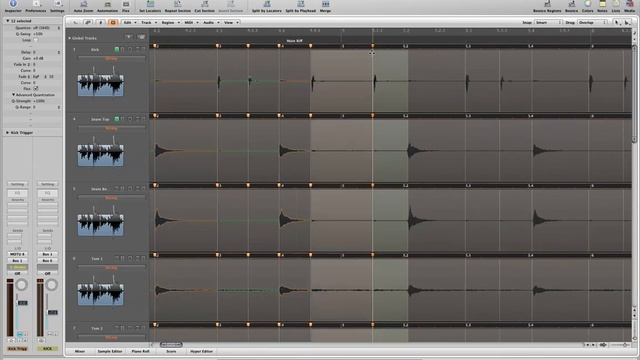640x360 pixels.
Task: Open the Audio menu in Arrange area
Action: point(211,22)
